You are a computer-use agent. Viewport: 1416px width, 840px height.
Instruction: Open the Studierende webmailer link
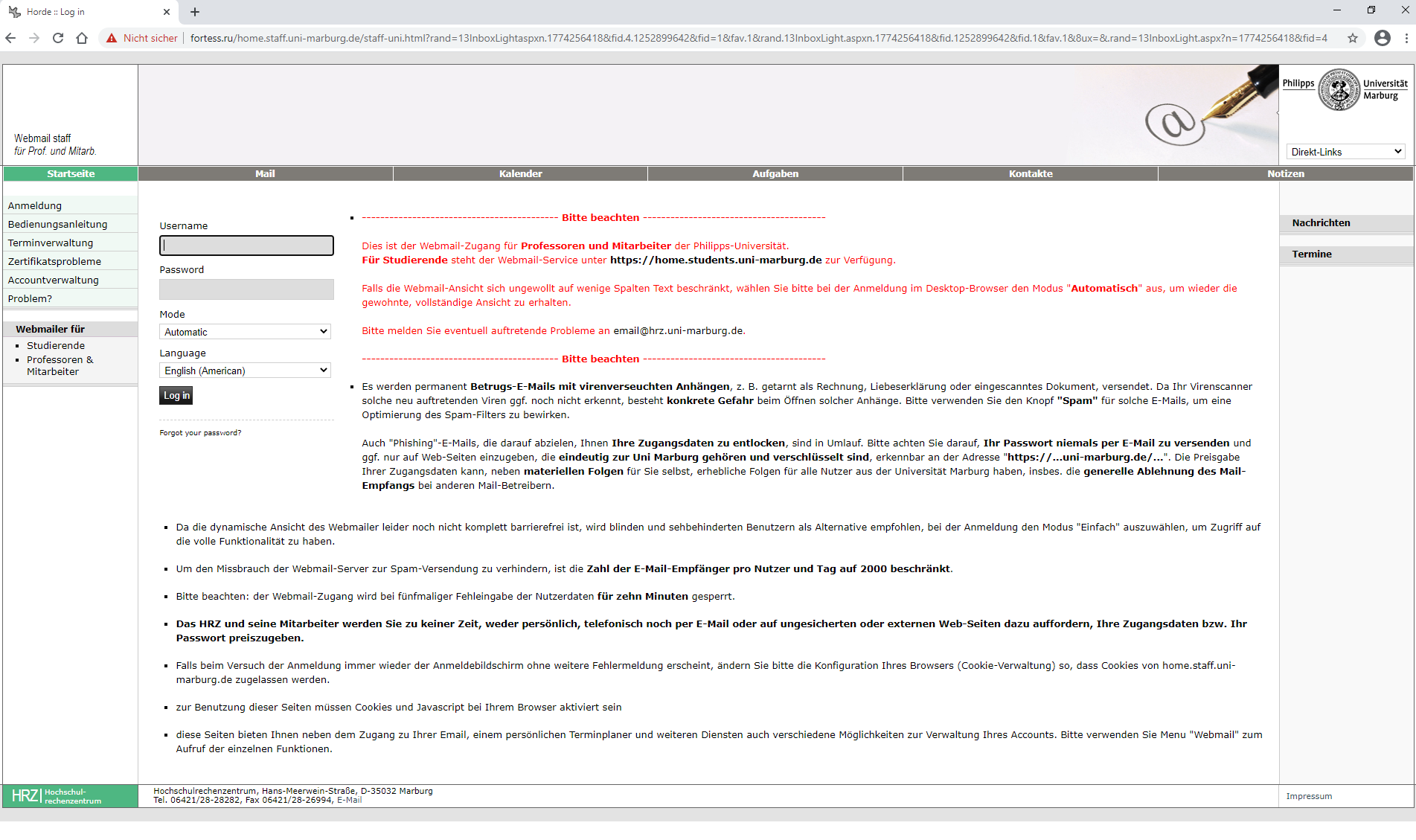(56, 346)
